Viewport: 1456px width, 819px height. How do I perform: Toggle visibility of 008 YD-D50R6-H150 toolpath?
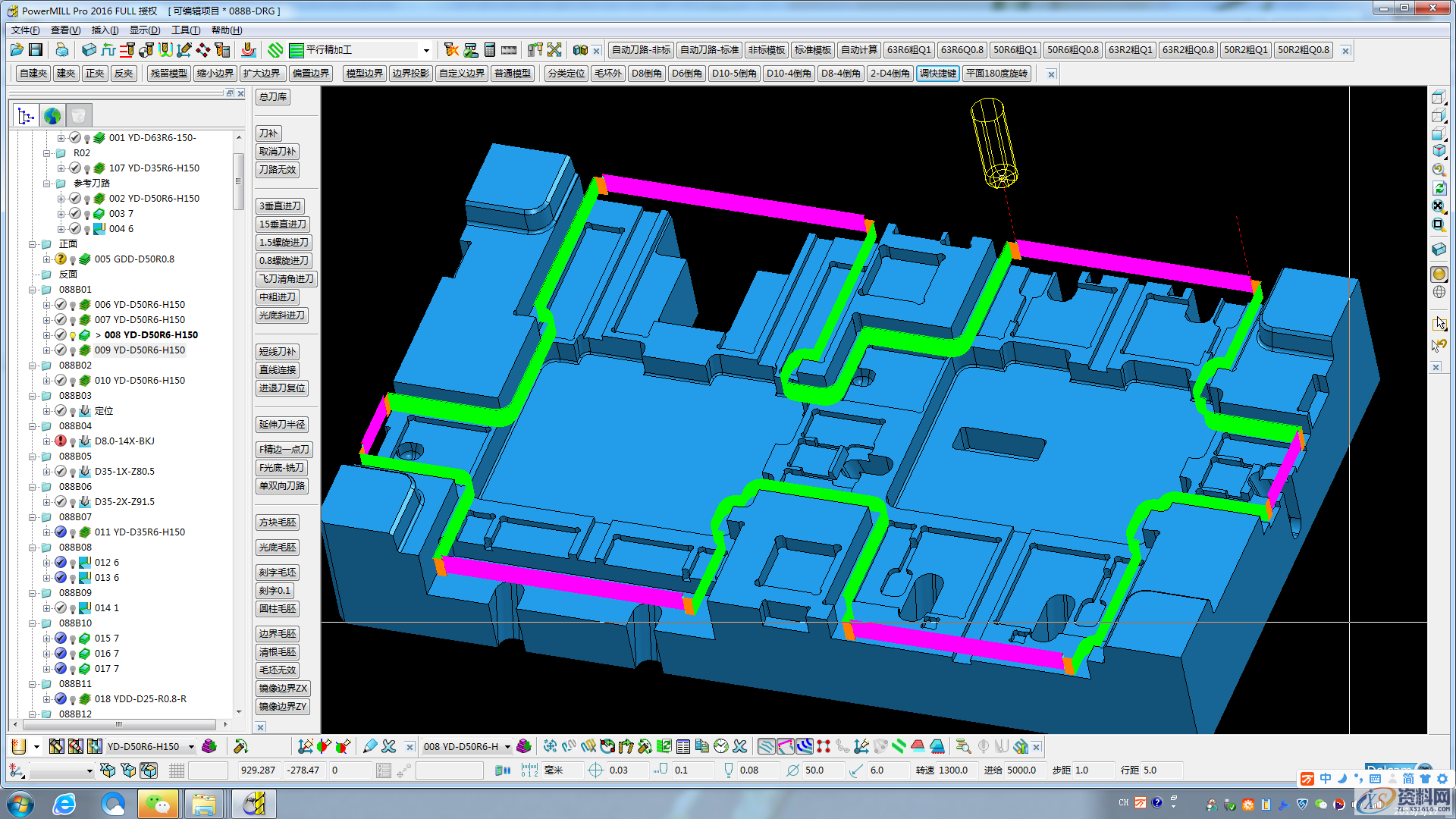pos(78,334)
